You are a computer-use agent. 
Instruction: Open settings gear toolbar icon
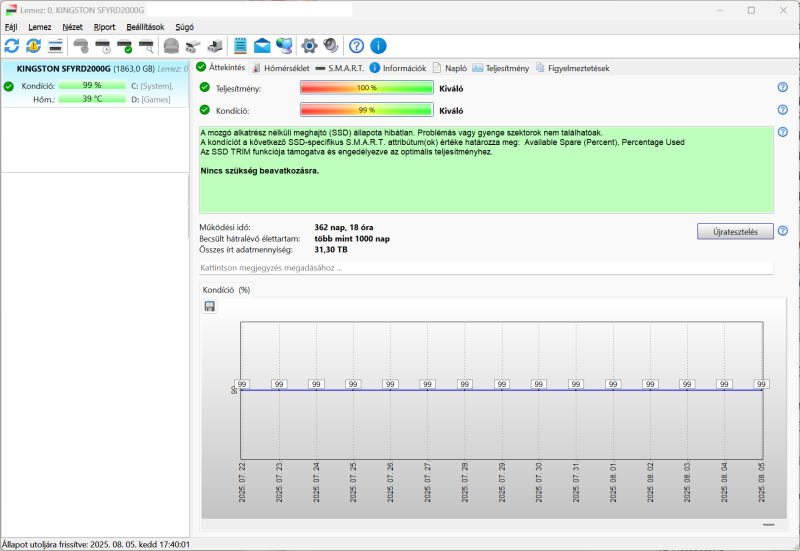point(309,46)
